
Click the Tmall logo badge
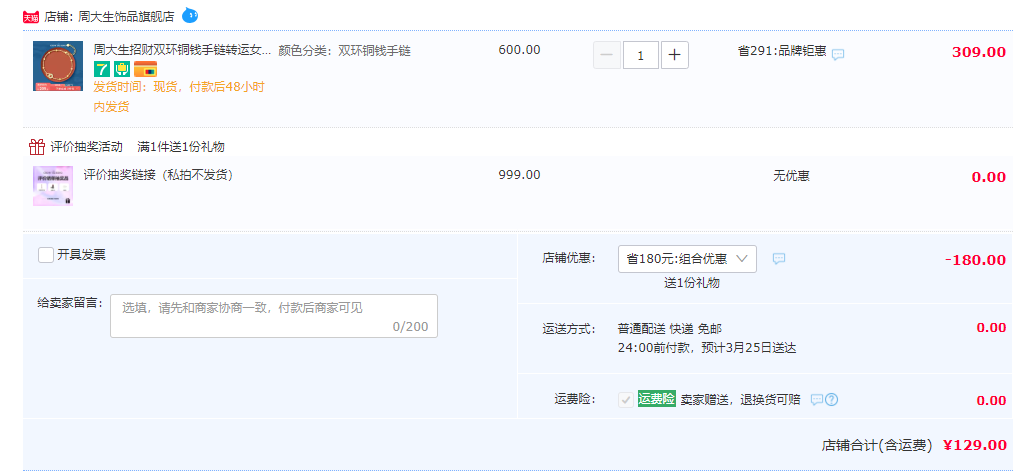[x=31, y=17]
